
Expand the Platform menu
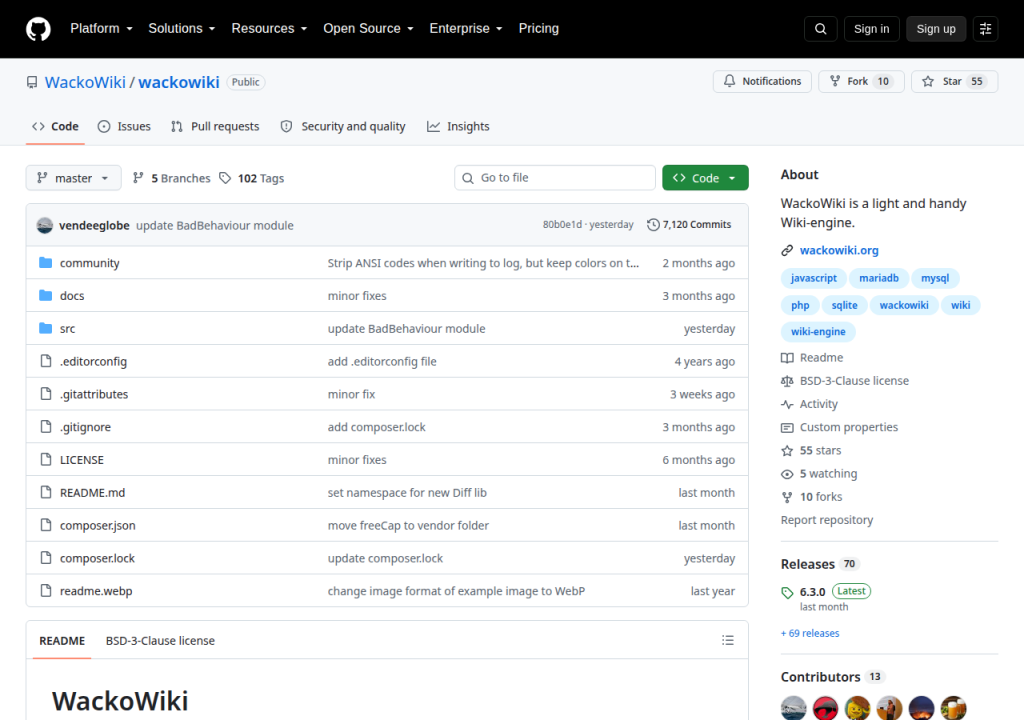[x=101, y=28]
